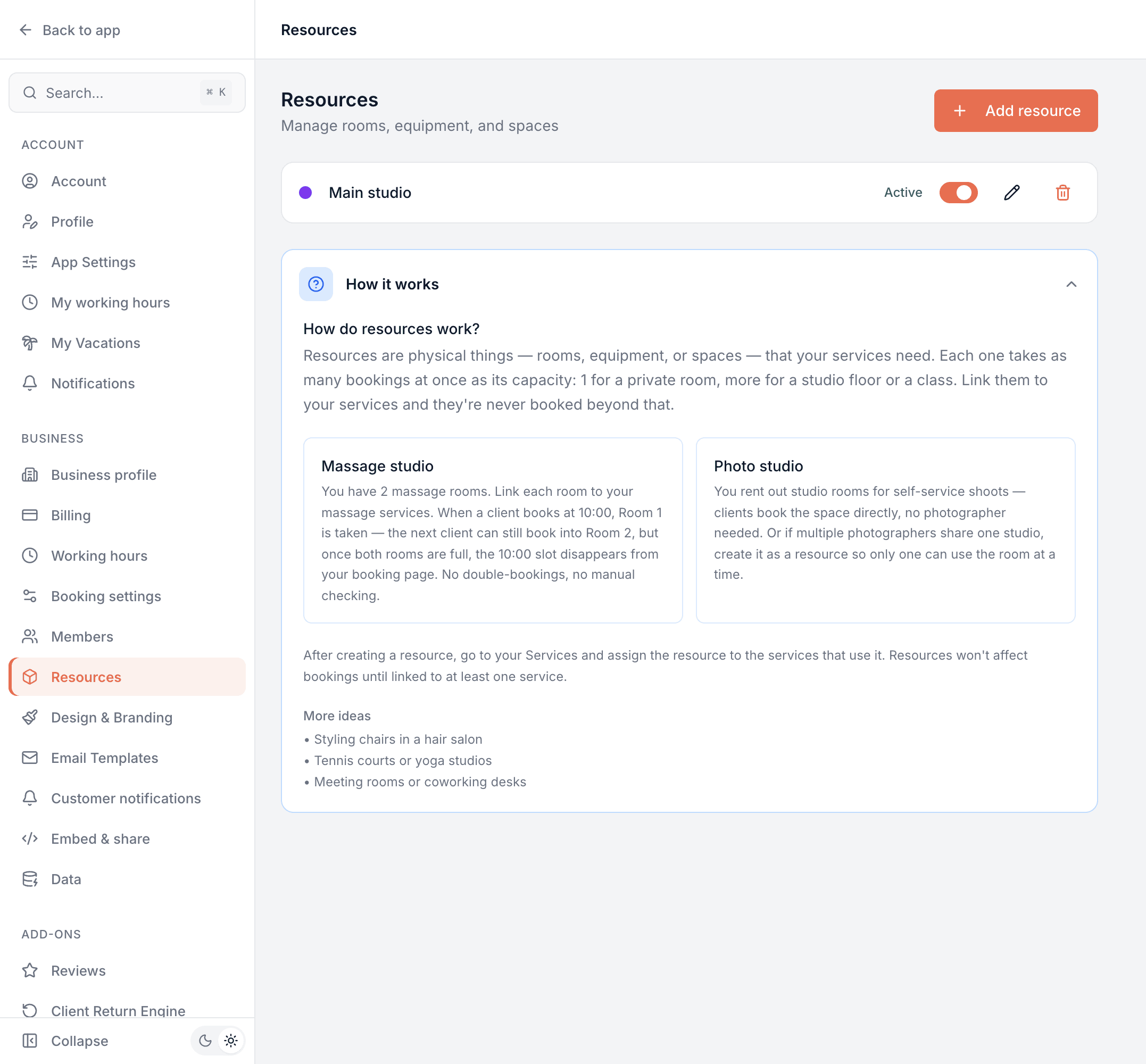Click the Embed & share code icon
Image resolution: width=1146 pixels, height=1064 pixels.
(x=30, y=838)
